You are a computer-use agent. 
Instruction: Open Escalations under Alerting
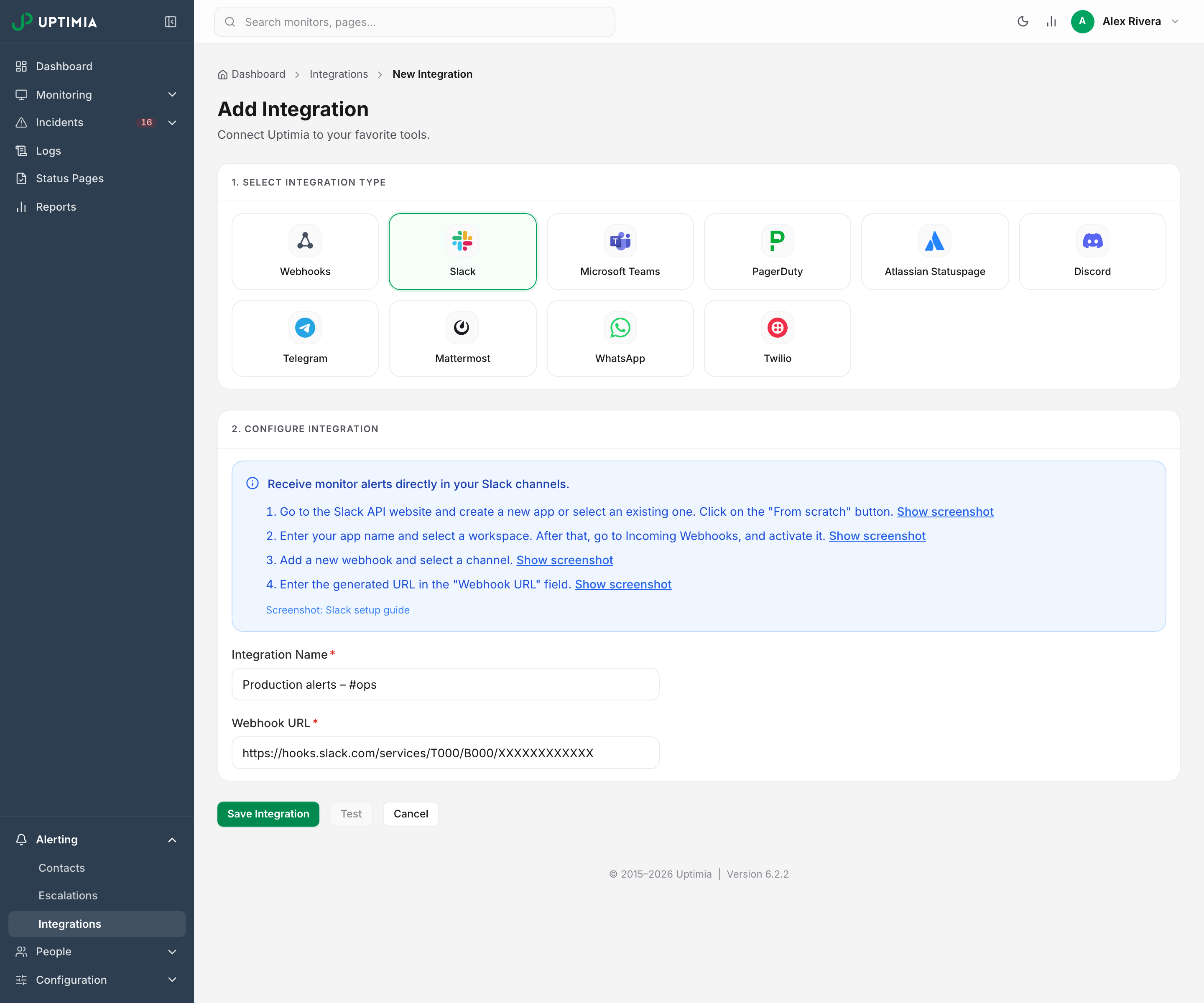click(x=97, y=895)
